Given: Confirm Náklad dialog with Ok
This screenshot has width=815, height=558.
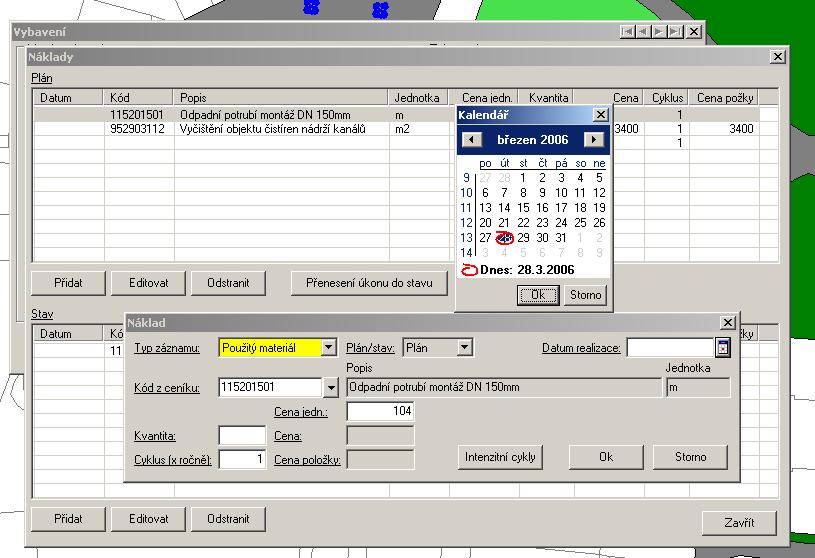Looking at the screenshot, I should (606, 457).
